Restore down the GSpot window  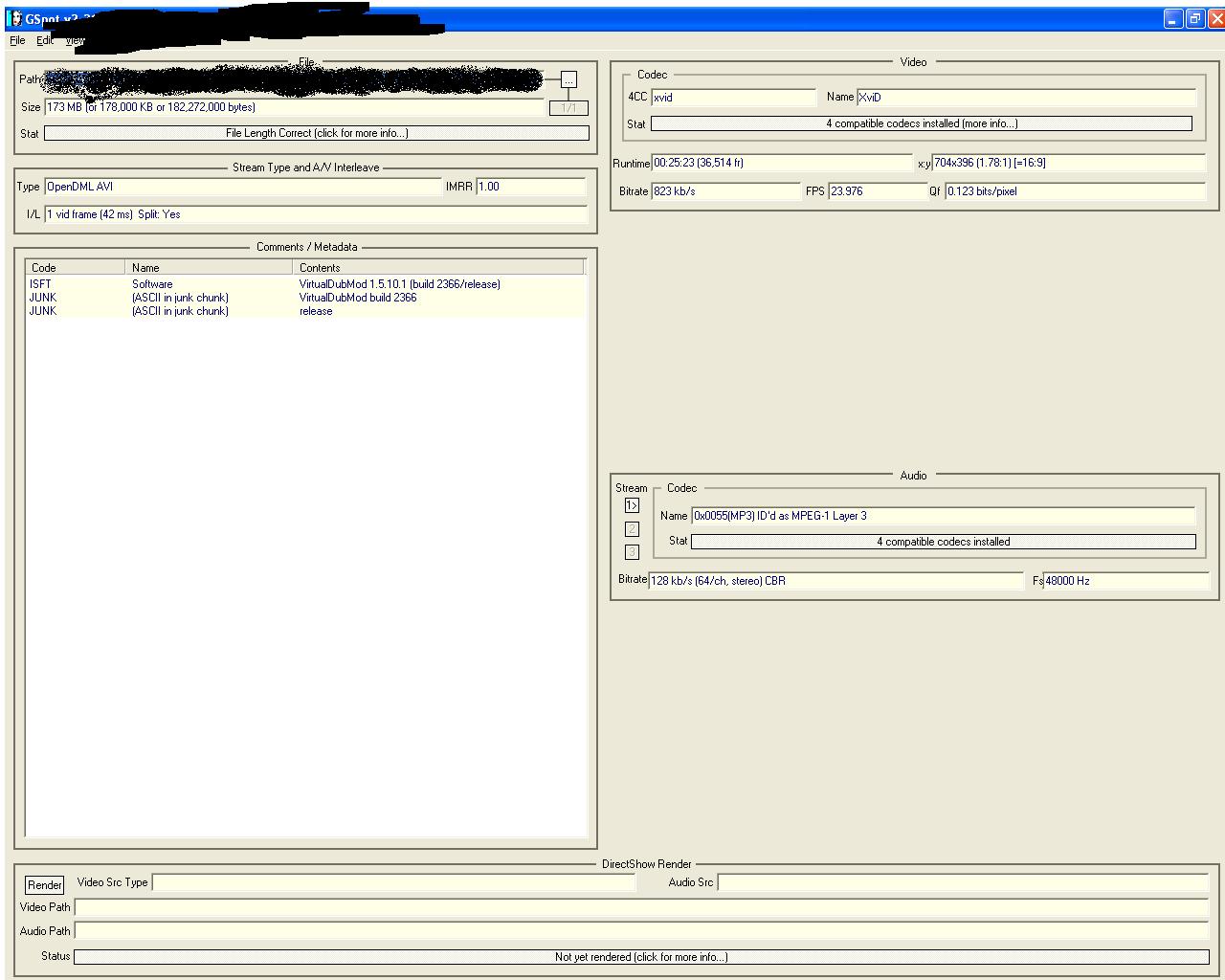point(1195,19)
